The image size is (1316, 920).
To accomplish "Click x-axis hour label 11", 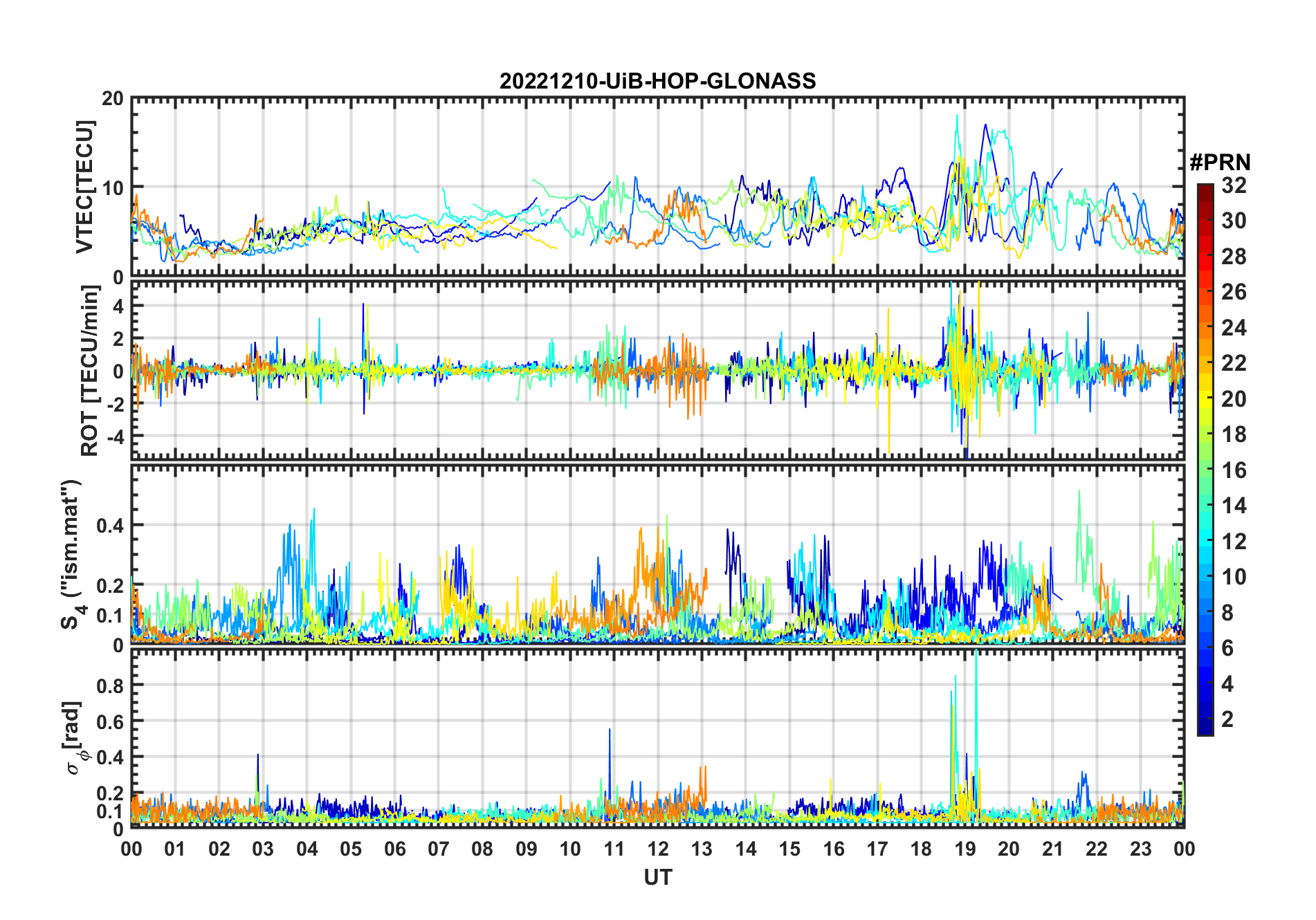I will pyautogui.click(x=614, y=849).
